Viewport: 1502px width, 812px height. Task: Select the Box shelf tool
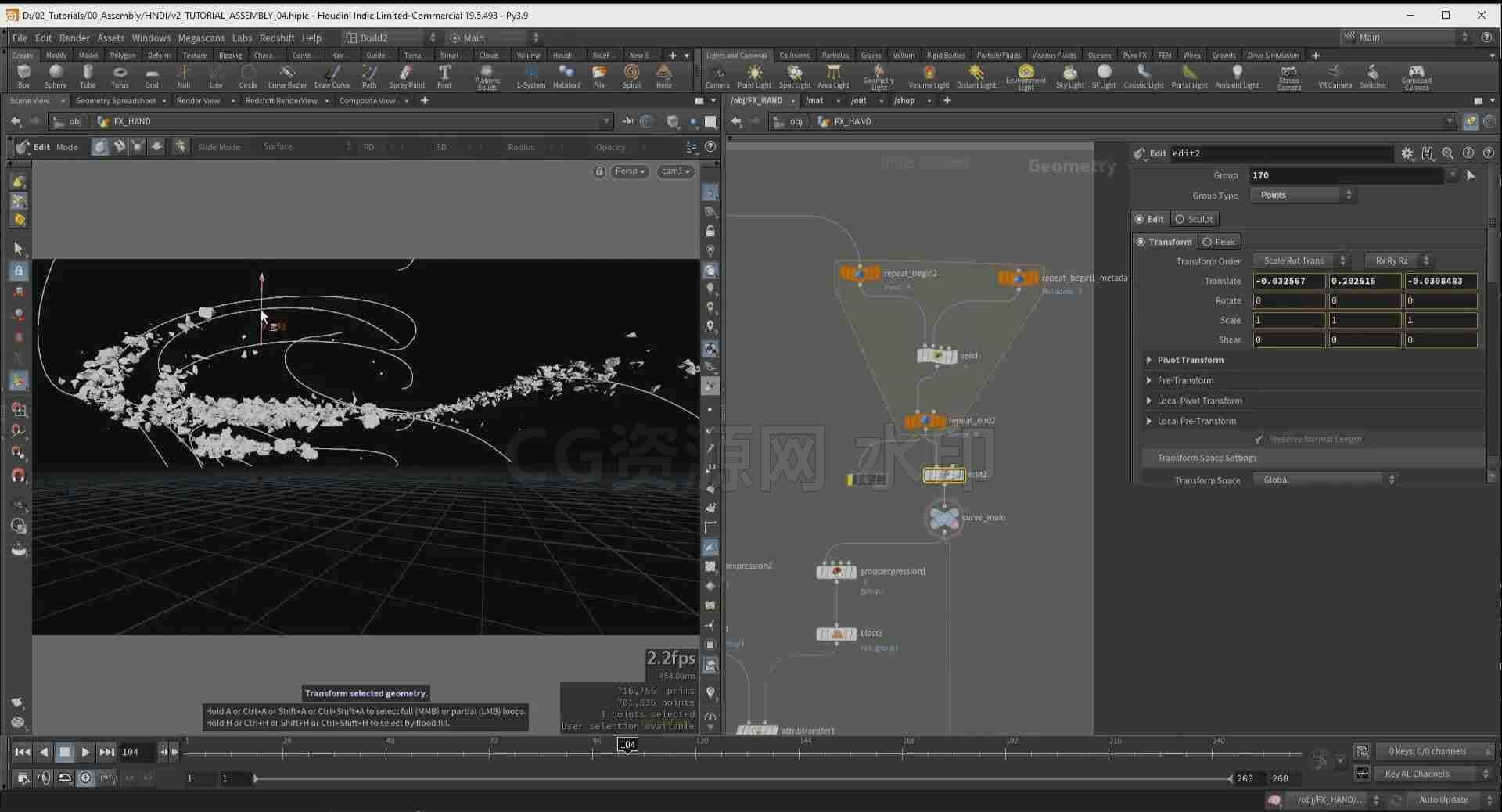click(23, 76)
